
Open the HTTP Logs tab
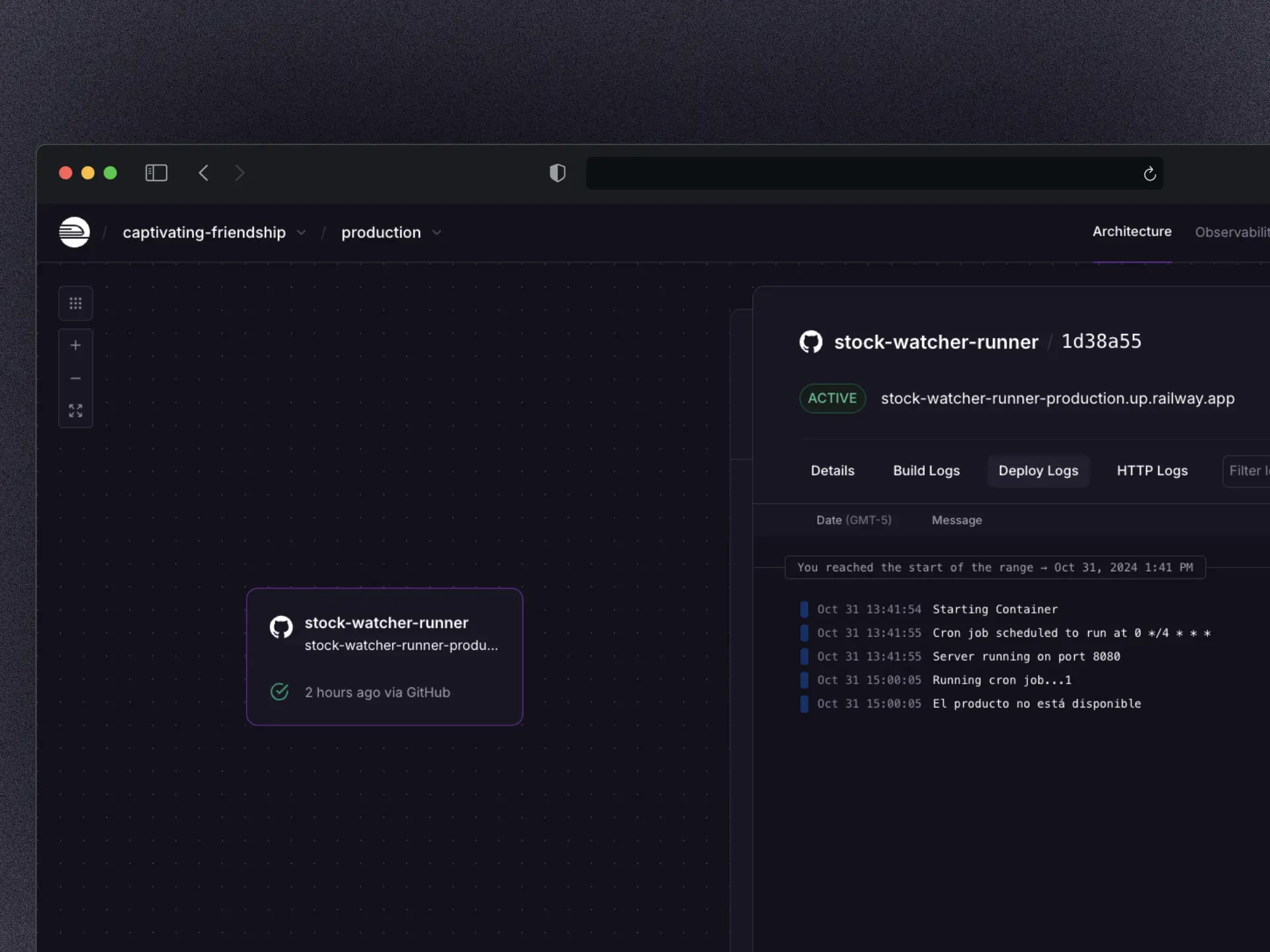click(1152, 471)
